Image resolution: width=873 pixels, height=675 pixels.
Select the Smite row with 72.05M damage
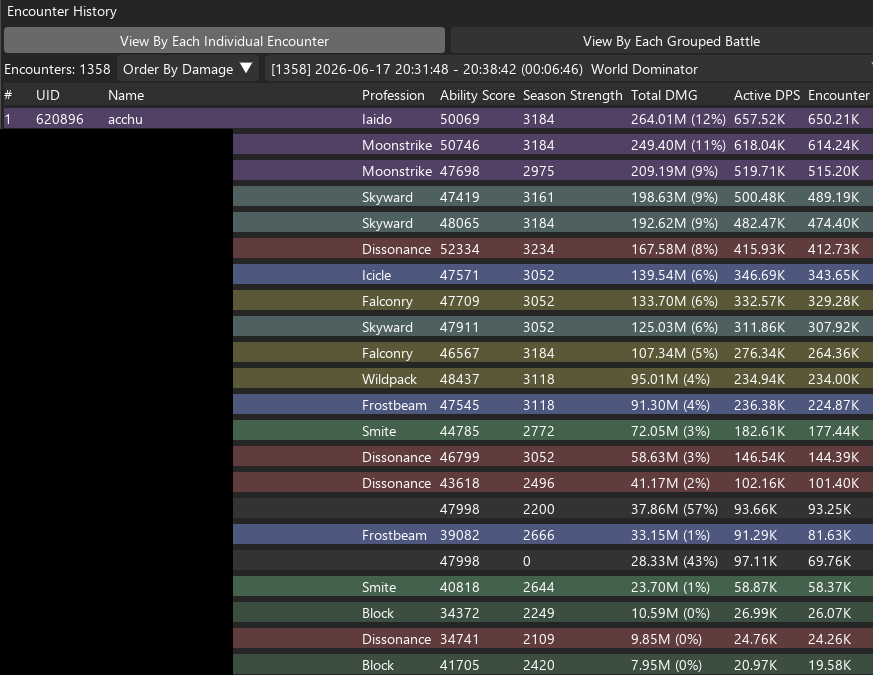553,431
